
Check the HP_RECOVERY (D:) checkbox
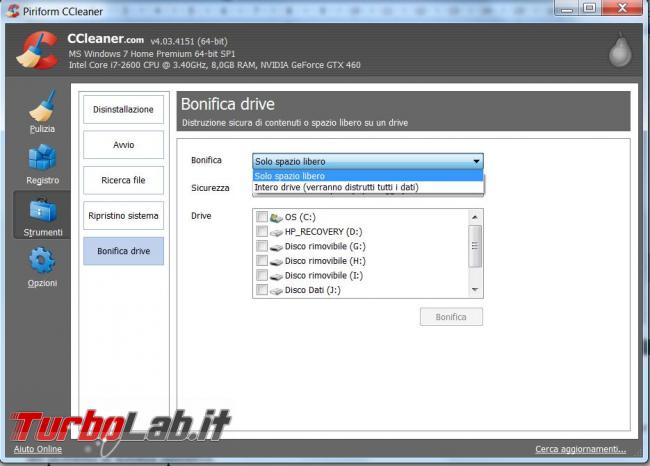point(262,231)
